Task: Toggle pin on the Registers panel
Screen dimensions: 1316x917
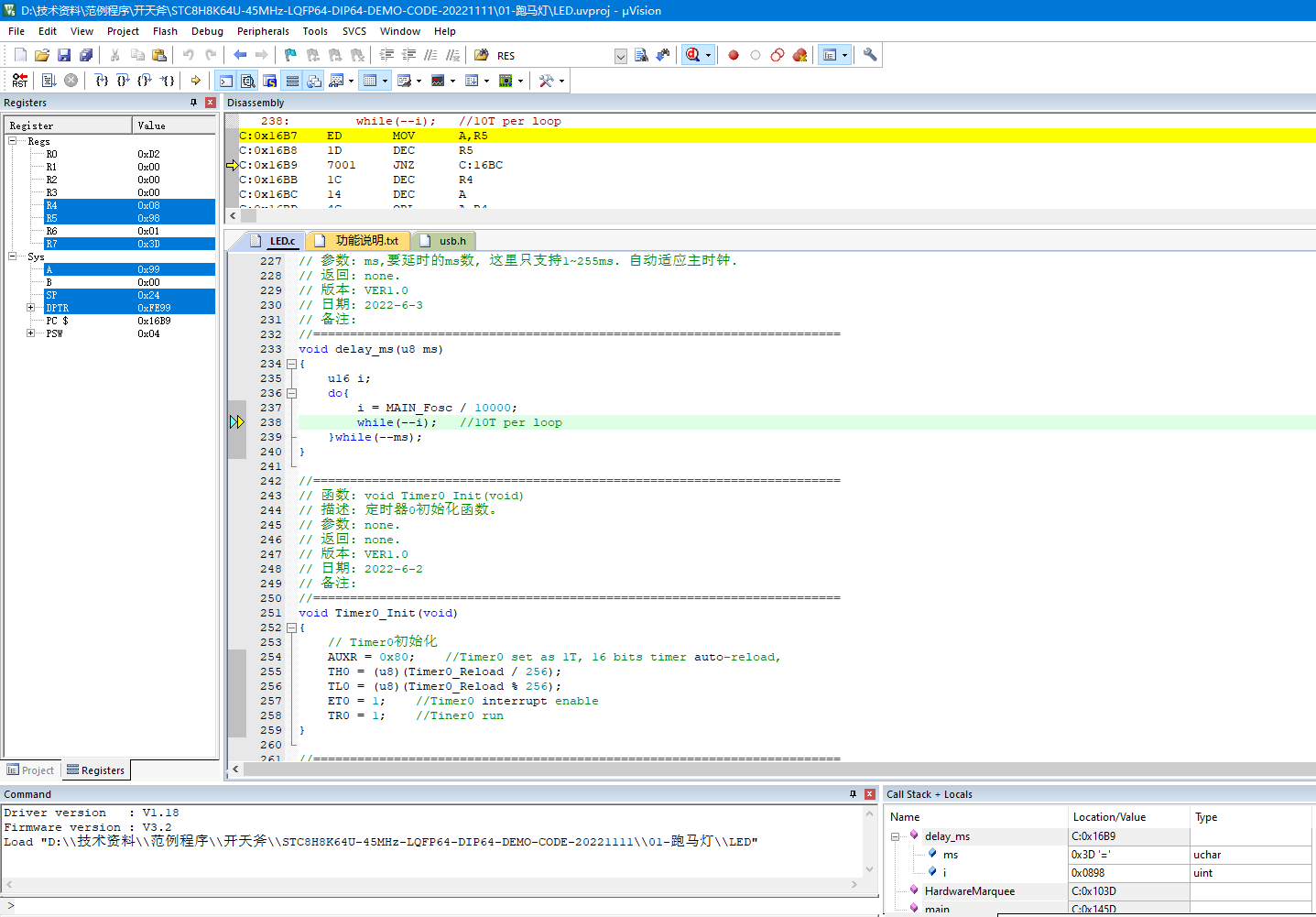Action: (193, 103)
